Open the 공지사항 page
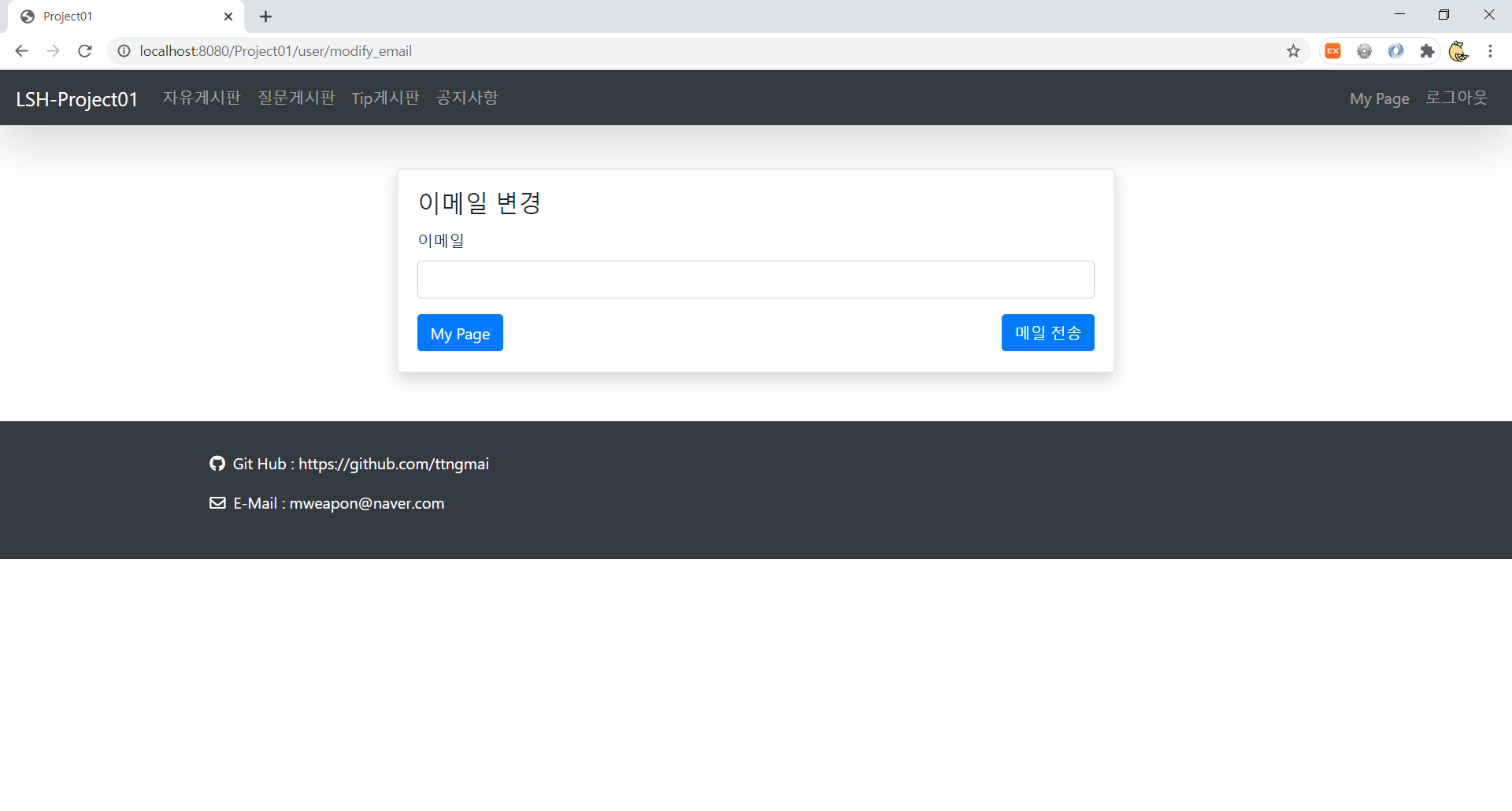Image resolution: width=1512 pixels, height=811 pixels. (467, 98)
